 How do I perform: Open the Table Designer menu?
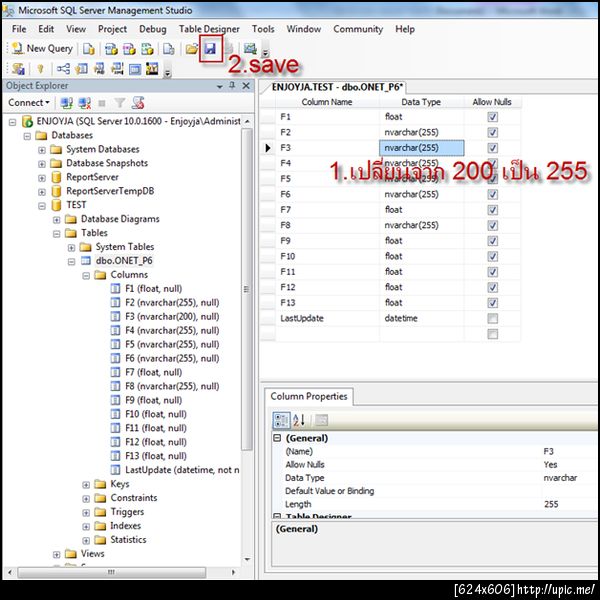209,29
